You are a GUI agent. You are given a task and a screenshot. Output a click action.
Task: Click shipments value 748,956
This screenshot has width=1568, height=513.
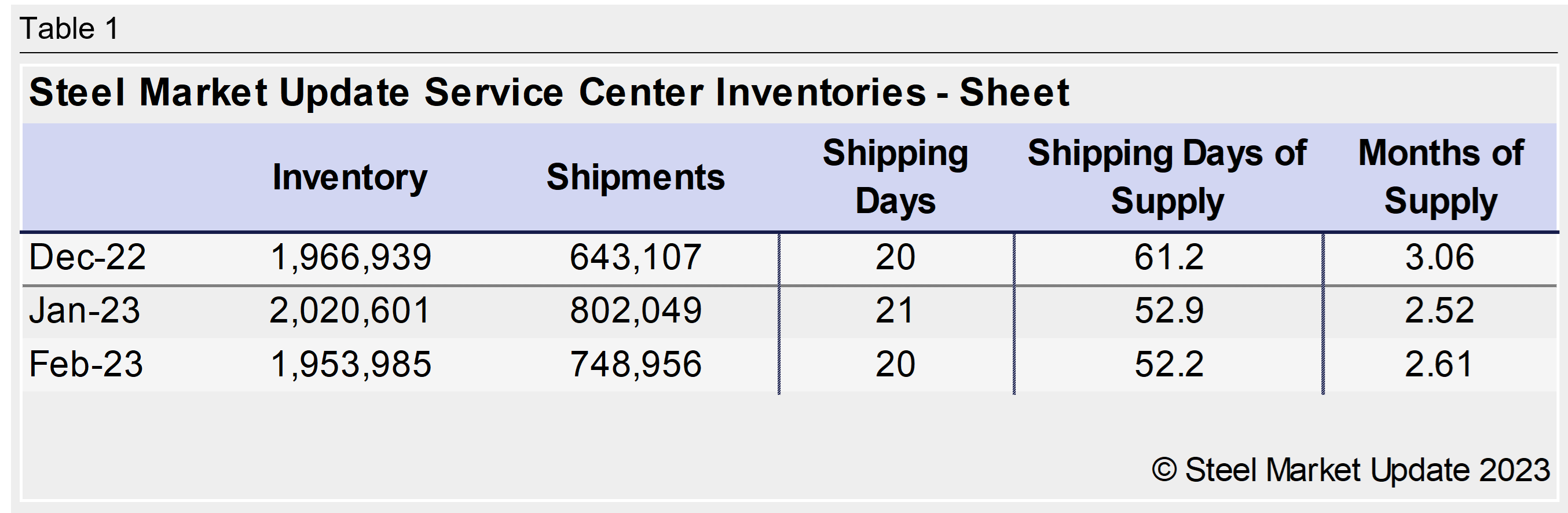pyautogui.click(x=635, y=364)
